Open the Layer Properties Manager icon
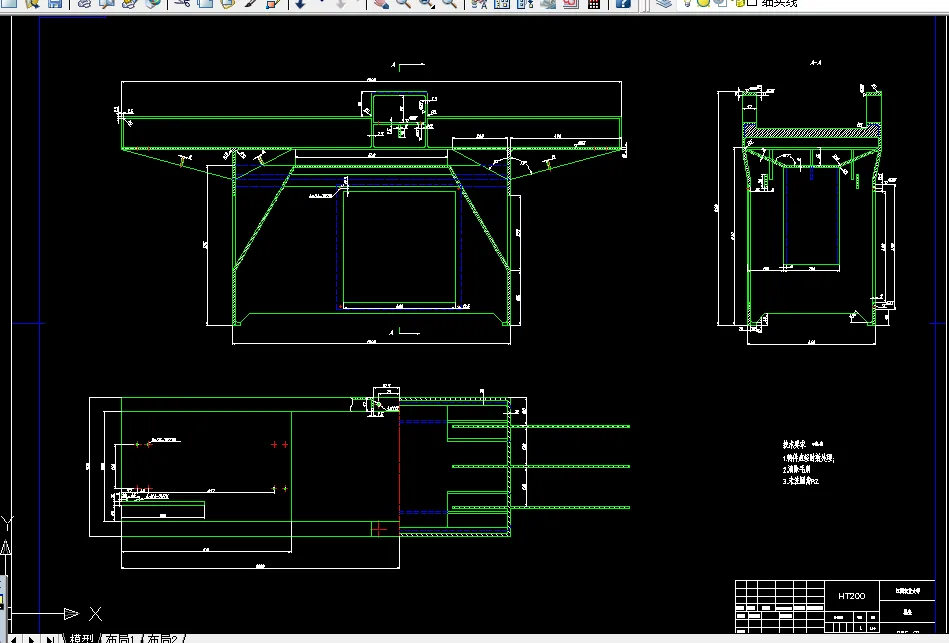This screenshot has width=949, height=643. 664,3
